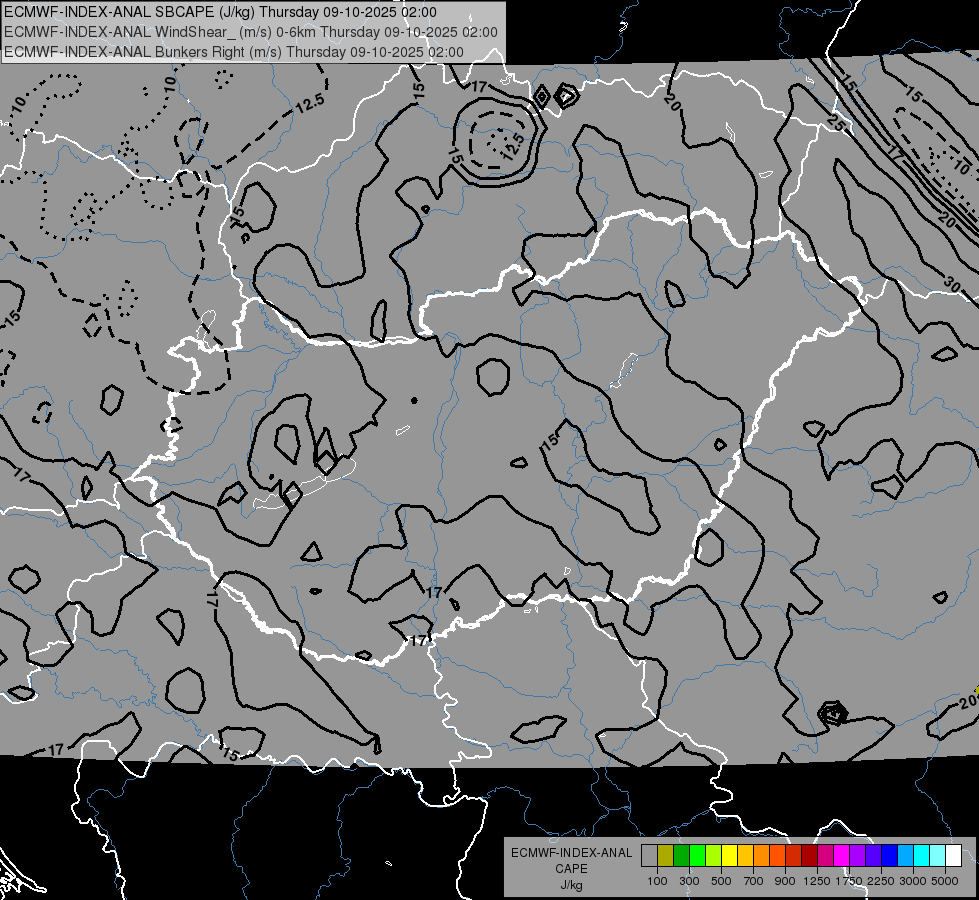Click the white swatch ending the color scale
Image resolution: width=979 pixels, height=900 pixels.
953,856
